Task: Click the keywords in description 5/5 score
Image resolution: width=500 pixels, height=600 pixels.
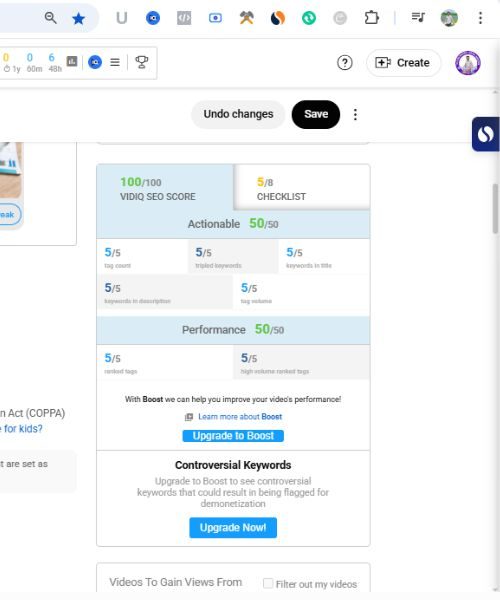Action: pos(165,293)
